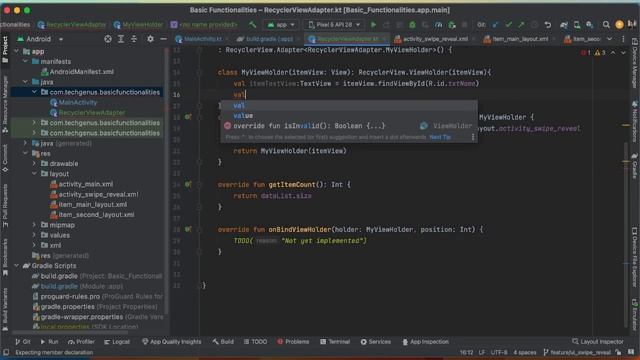
Task: Click the rollback undo arrow icon
Action: (x=548, y=24)
